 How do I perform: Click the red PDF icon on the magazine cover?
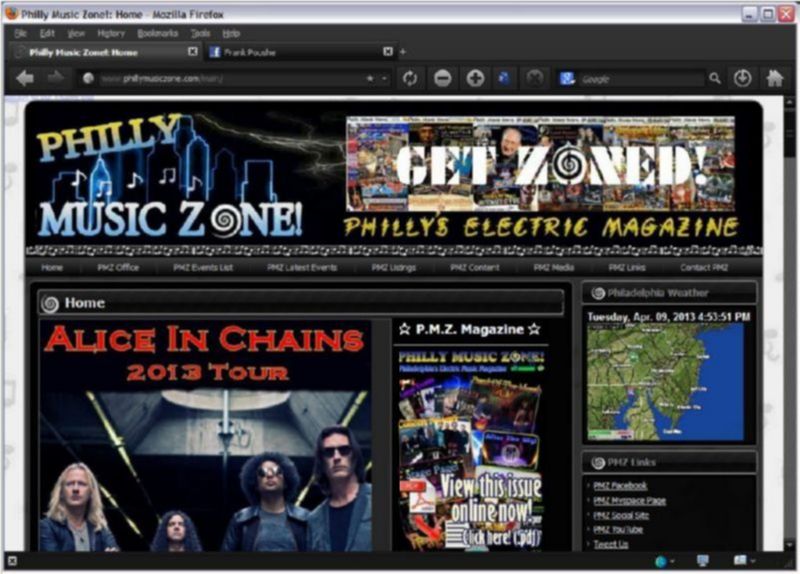point(421,494)
